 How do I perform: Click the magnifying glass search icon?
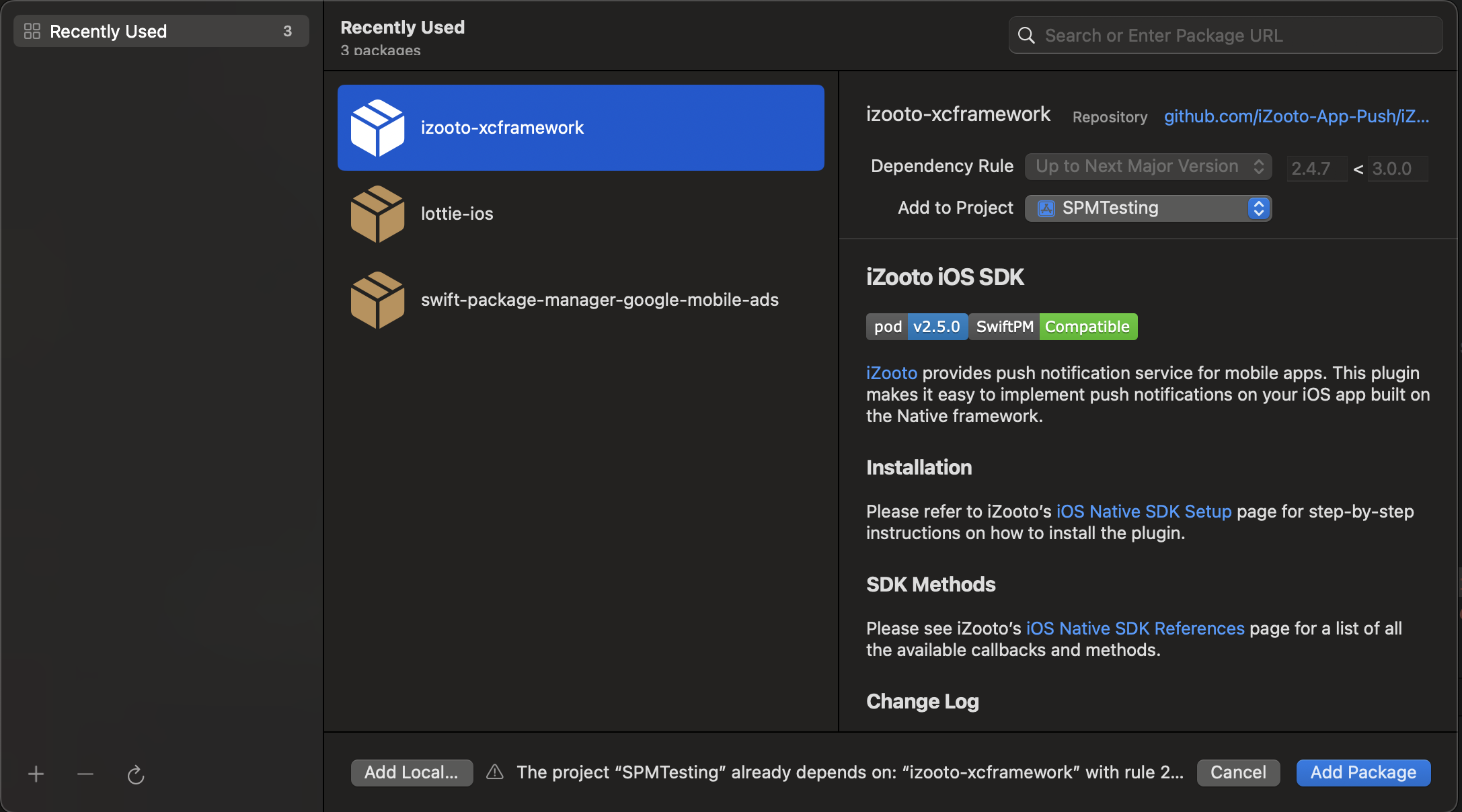1026,36
